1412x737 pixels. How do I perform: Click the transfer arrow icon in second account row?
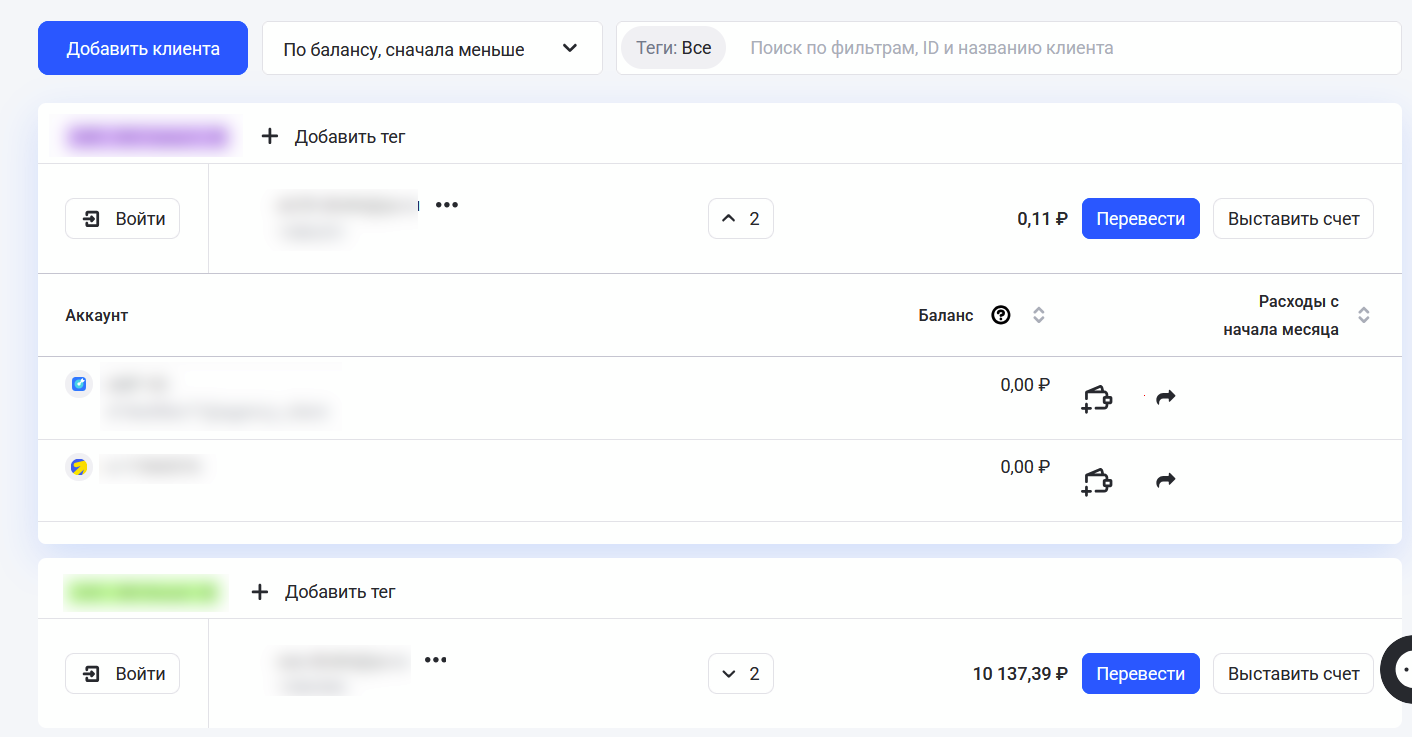(1165, 481)
